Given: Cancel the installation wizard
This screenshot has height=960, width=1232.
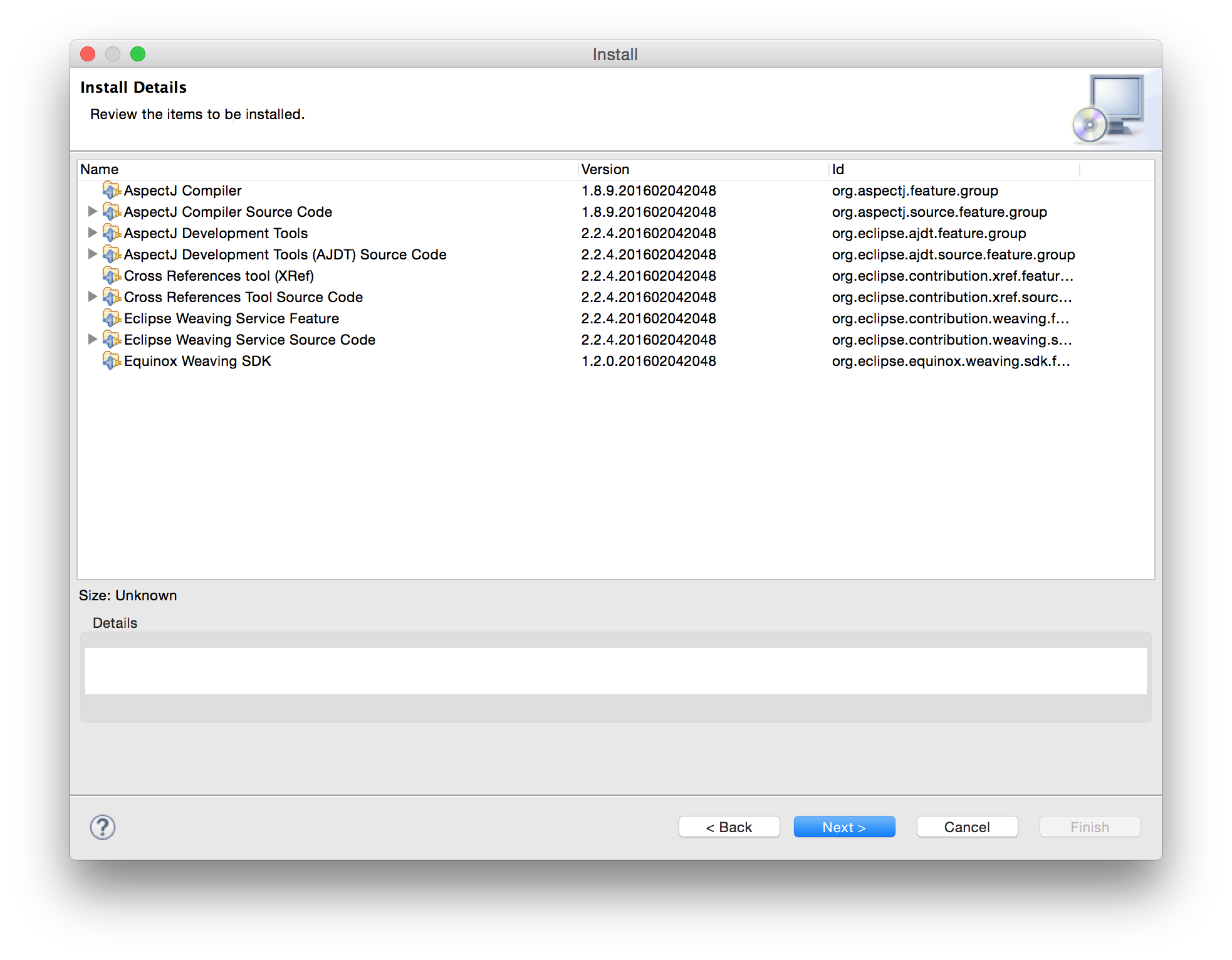Looking at the screenshot, I should coord(967,827).
